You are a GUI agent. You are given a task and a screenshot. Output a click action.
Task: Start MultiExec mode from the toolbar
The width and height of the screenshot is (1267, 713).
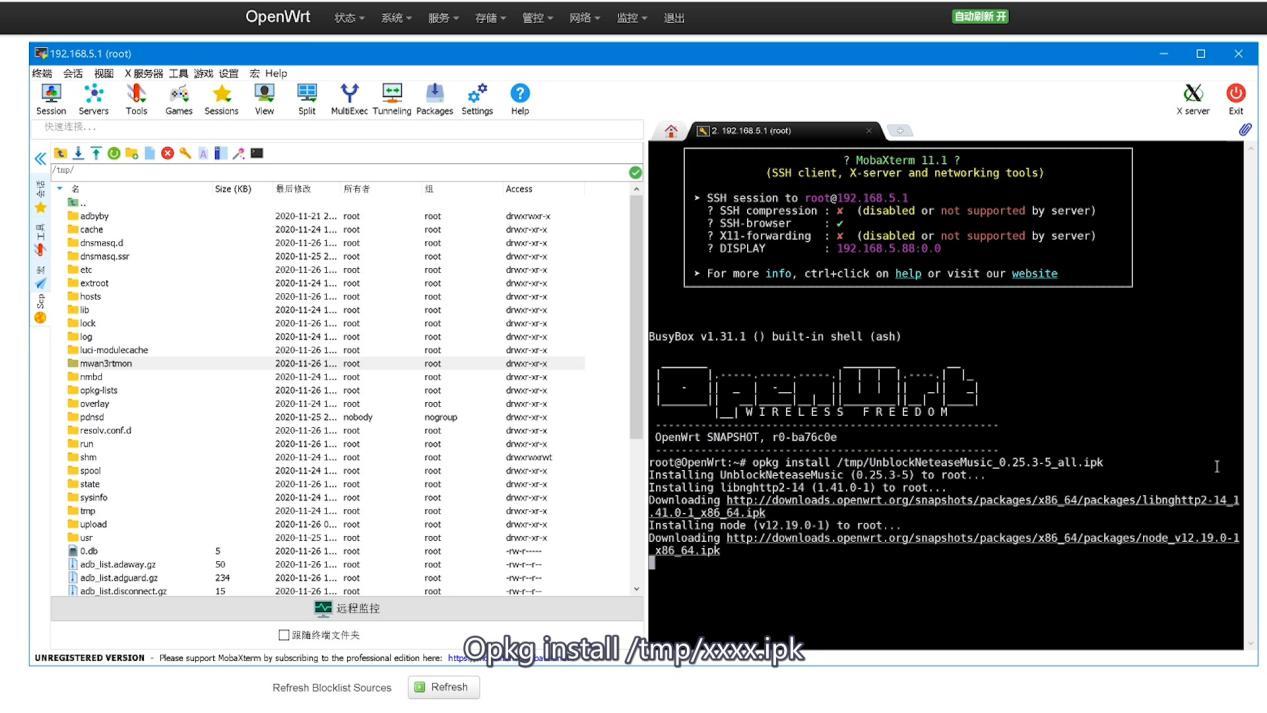349,96
